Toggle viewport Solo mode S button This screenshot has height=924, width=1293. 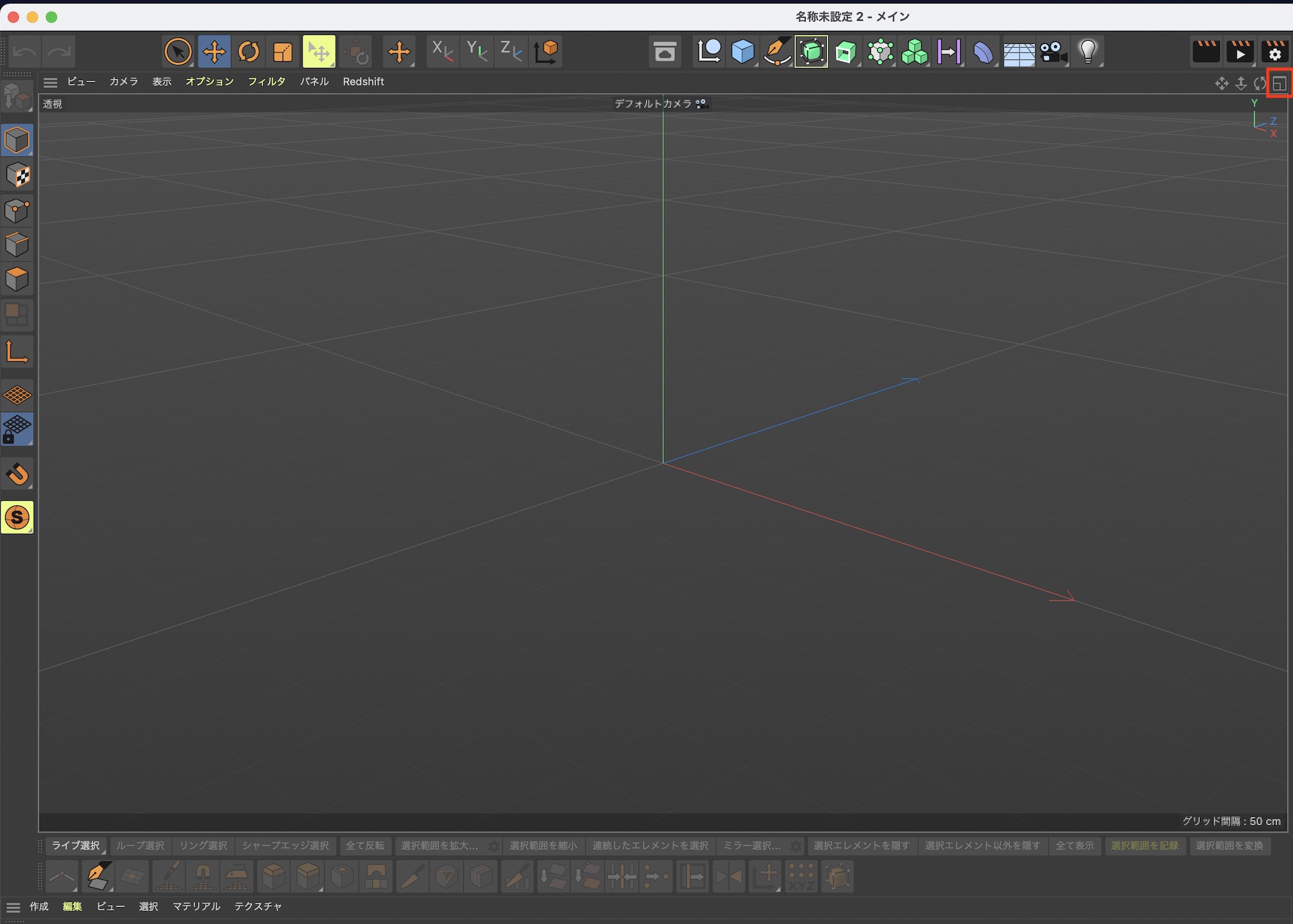click(x=17, y=518)
